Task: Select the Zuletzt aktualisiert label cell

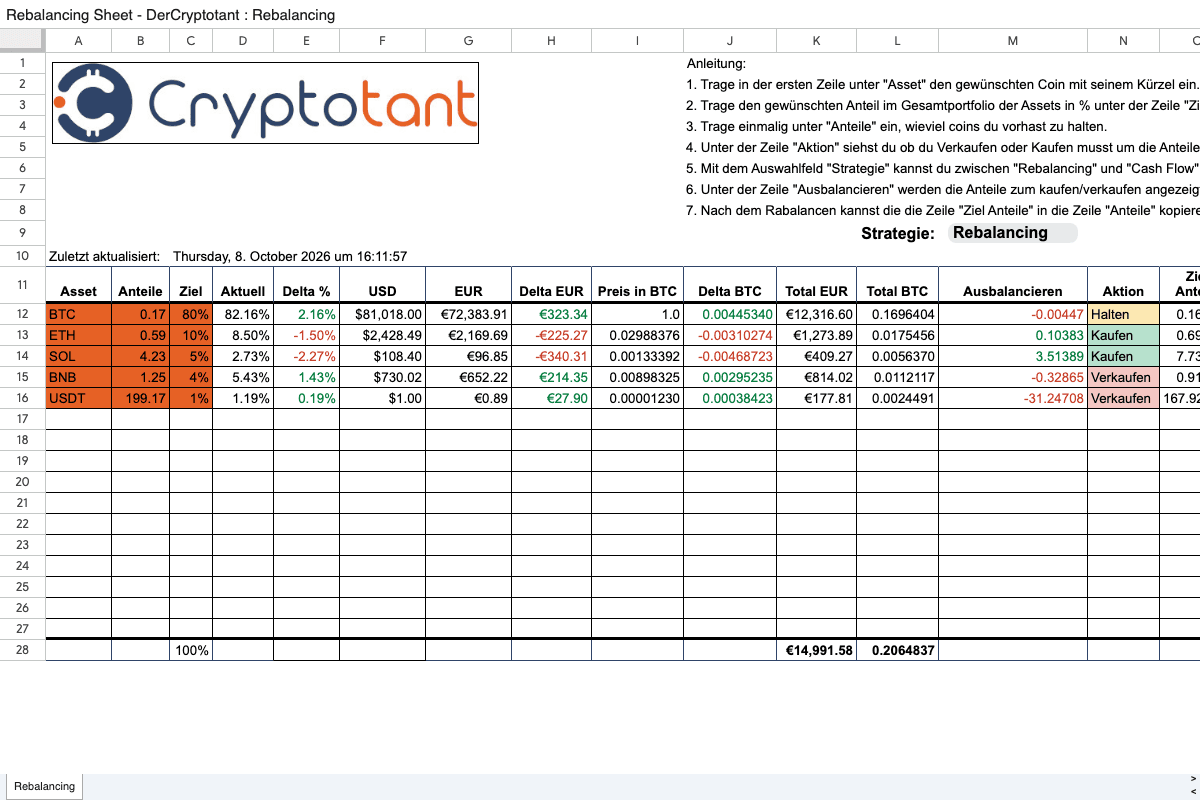Action: pos(104,256)
